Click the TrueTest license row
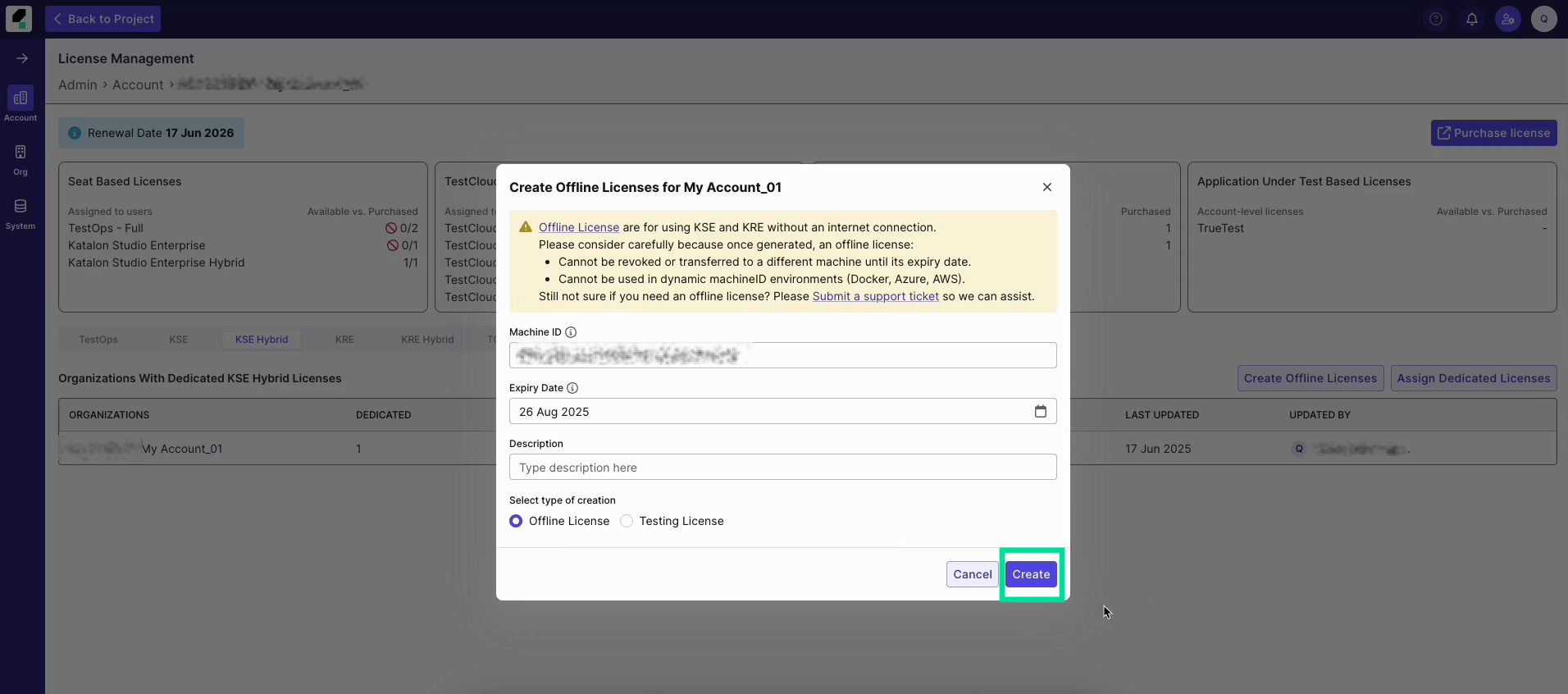The height and width of the screenshot is (694, 1568). (x=1372, y=228)
